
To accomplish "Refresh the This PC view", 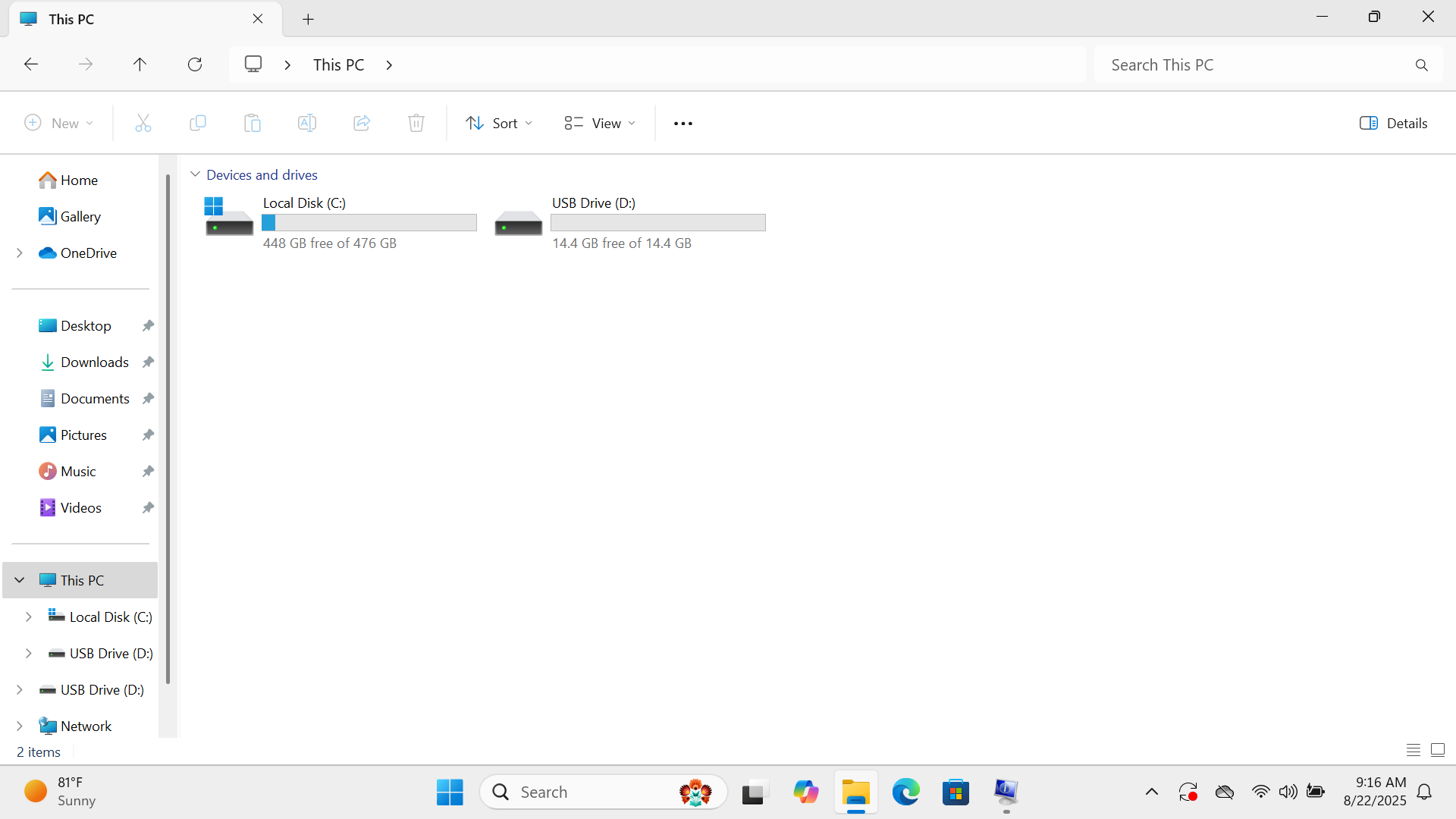I will 195,64.
